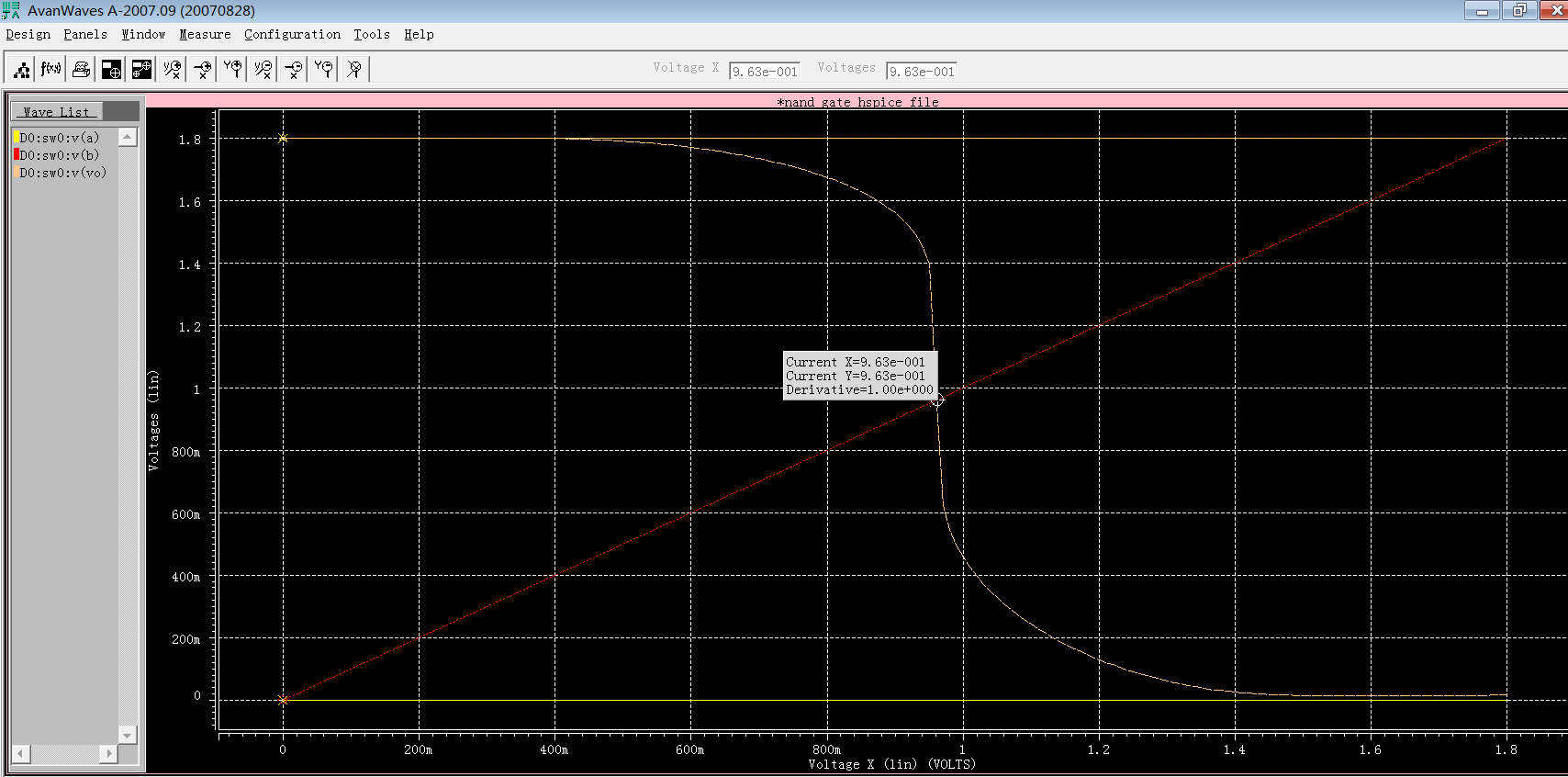The width and height of the screenshot is (1568, 777).
Task: Click the 'Derivative=1.00e+000' readout text
Action: [x=859, y=389]
